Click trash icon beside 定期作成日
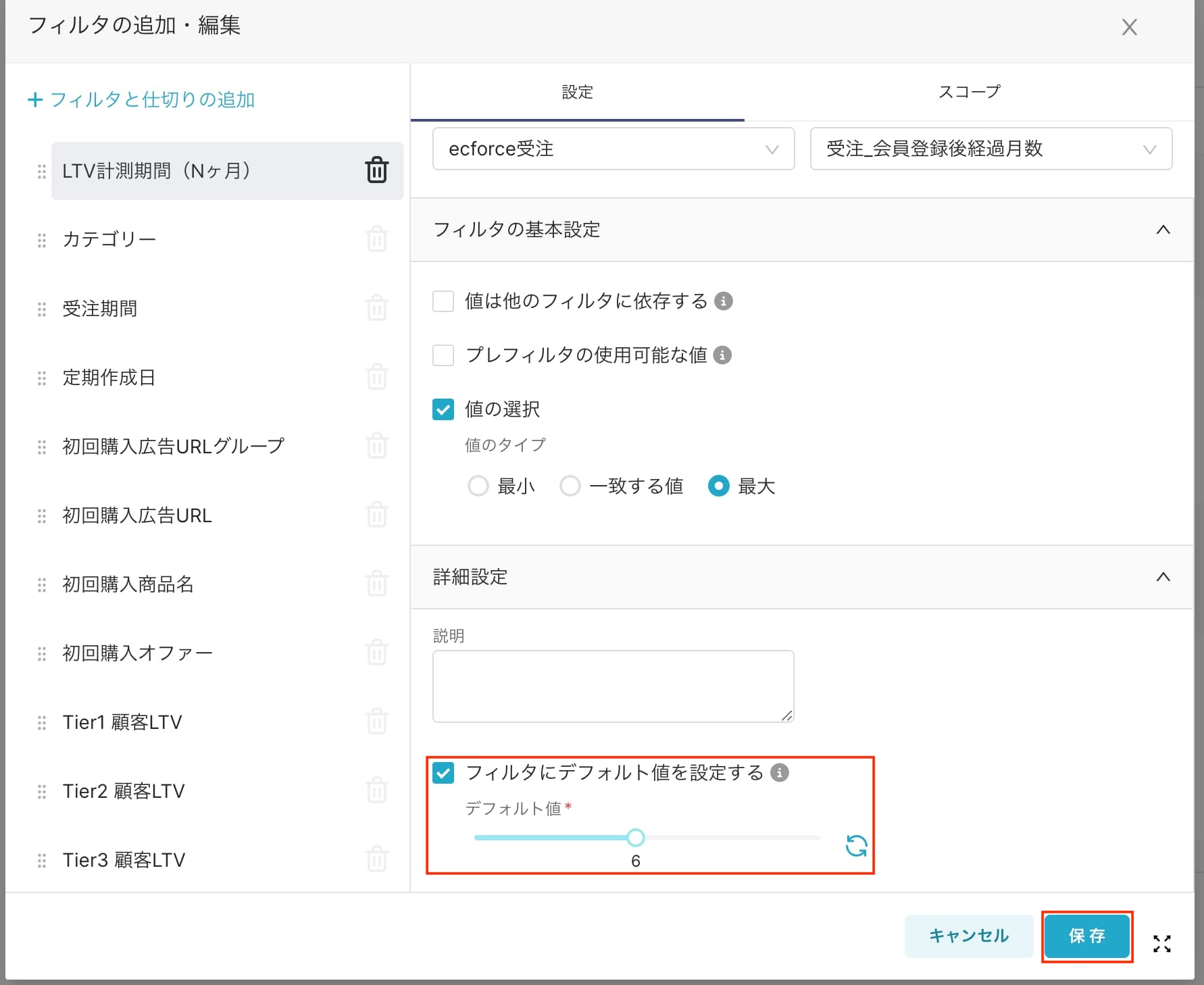1204x985 pixels. (x=377, y=377)
